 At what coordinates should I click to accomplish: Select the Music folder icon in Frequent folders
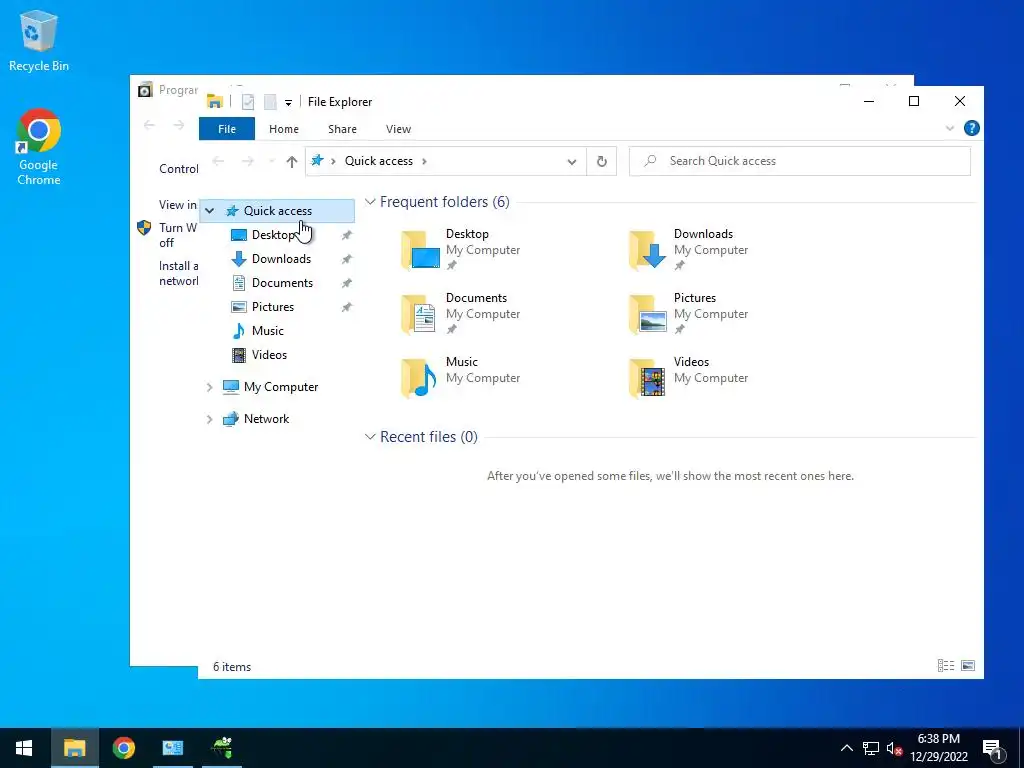[x=420, y=377]
